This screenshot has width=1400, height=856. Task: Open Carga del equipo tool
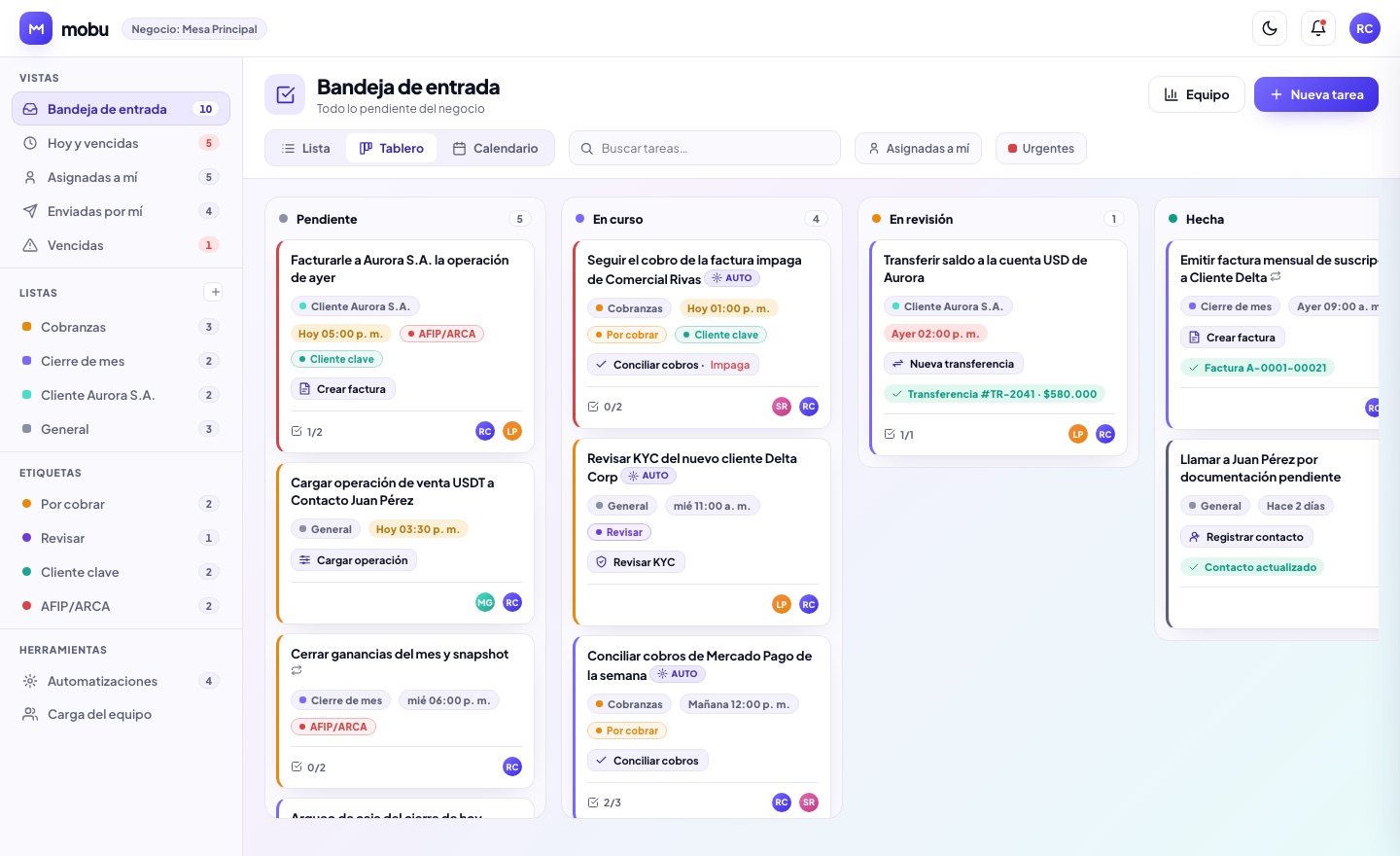point(121,714)
